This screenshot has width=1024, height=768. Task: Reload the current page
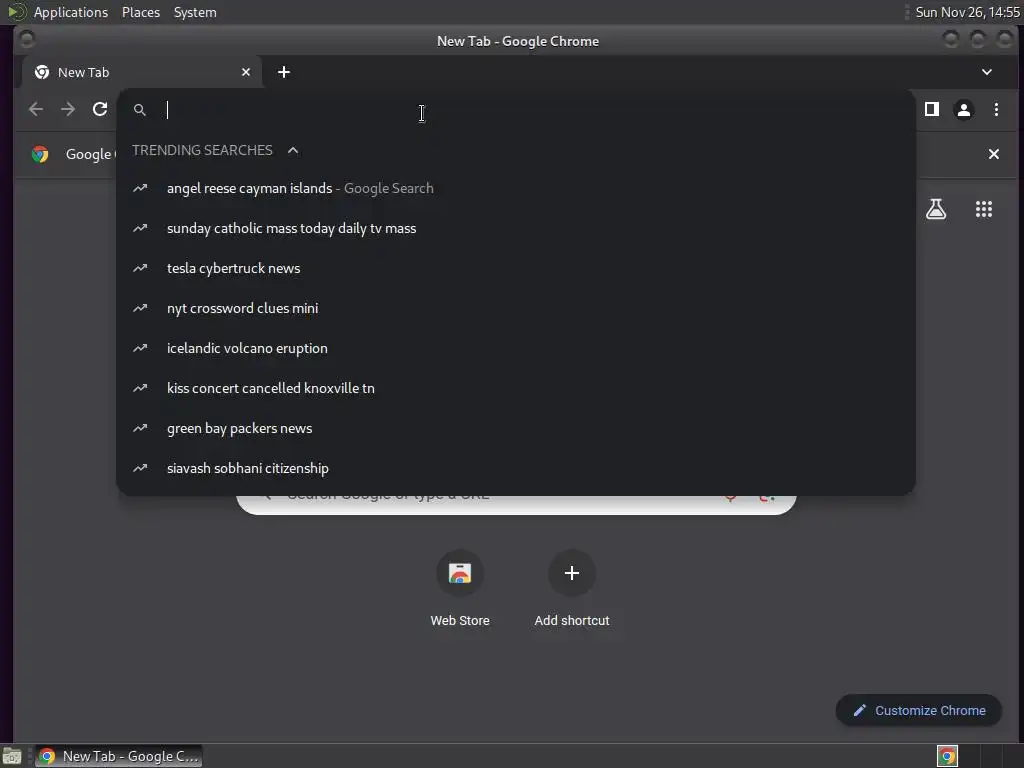pos(100,109)
